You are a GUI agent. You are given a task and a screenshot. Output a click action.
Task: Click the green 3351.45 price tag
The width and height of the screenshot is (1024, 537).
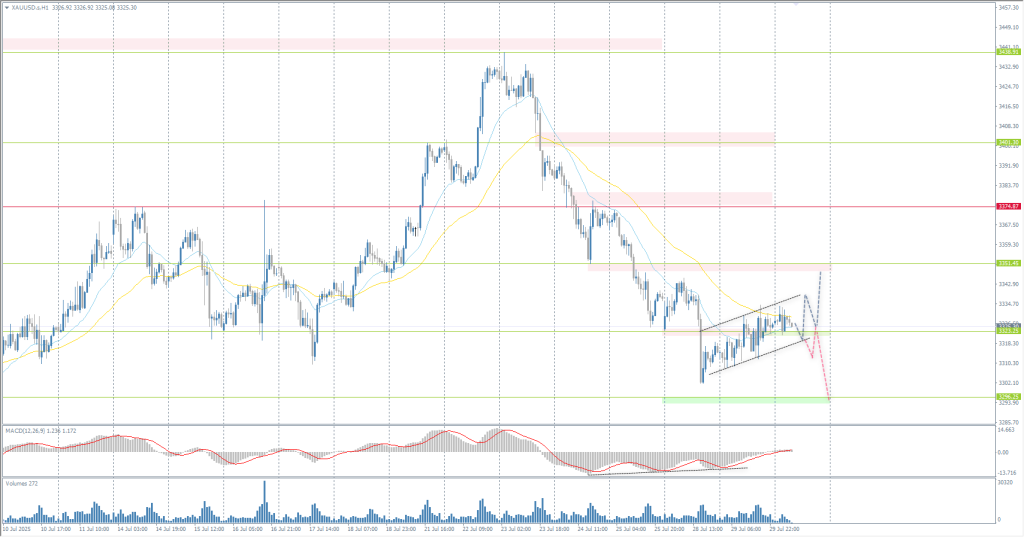(x=1008, y=264)
